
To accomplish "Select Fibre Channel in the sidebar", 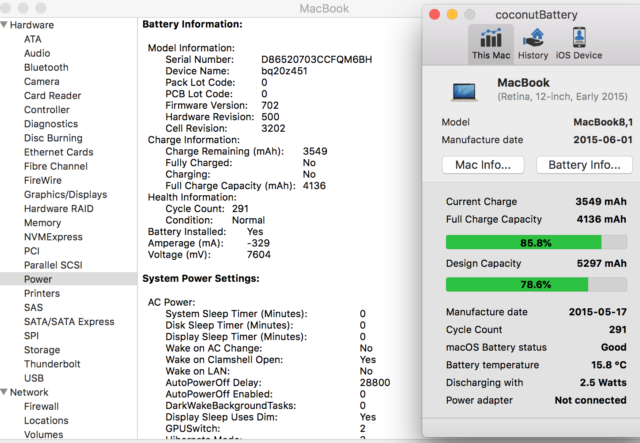I will [56, 166].
